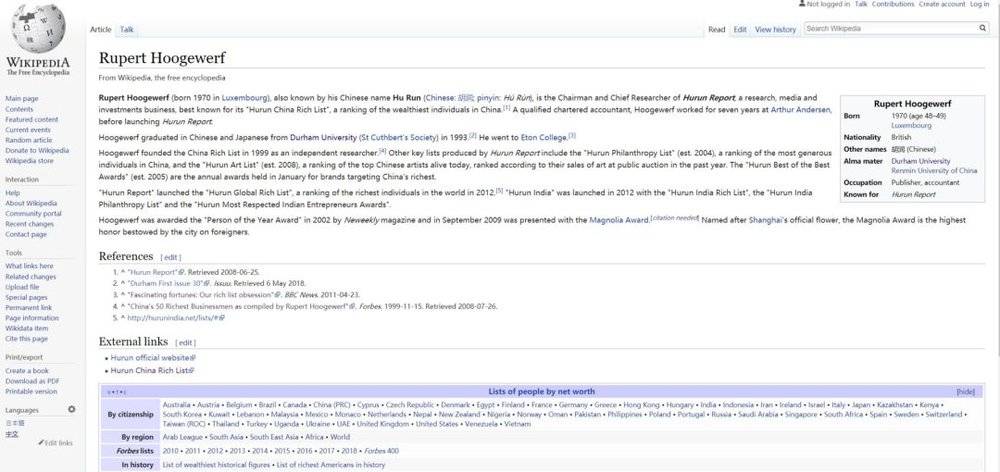Open What links here tool

tap(29, 266)
